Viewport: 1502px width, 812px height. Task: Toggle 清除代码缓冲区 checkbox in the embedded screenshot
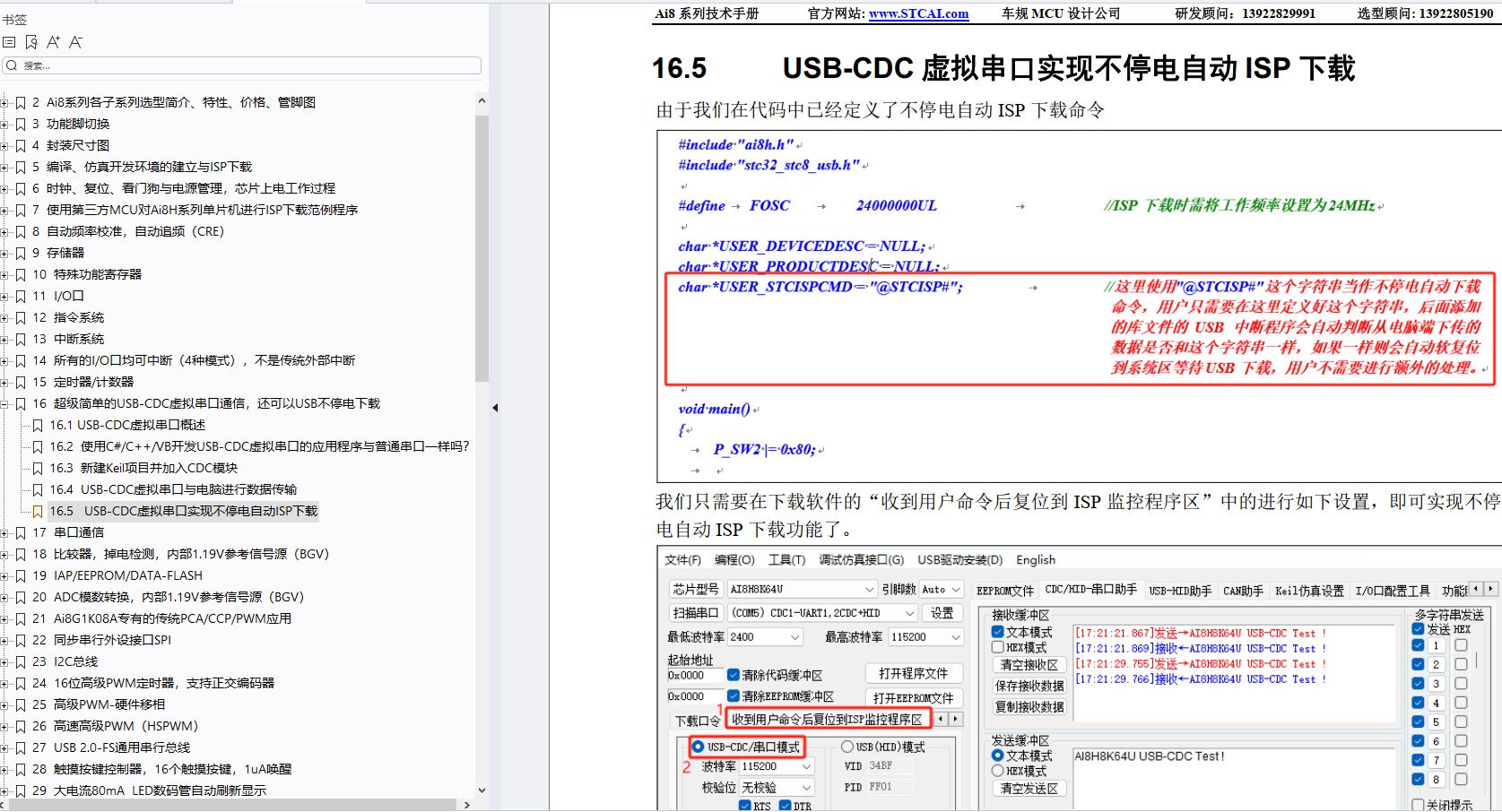click(x=734, y=675)
